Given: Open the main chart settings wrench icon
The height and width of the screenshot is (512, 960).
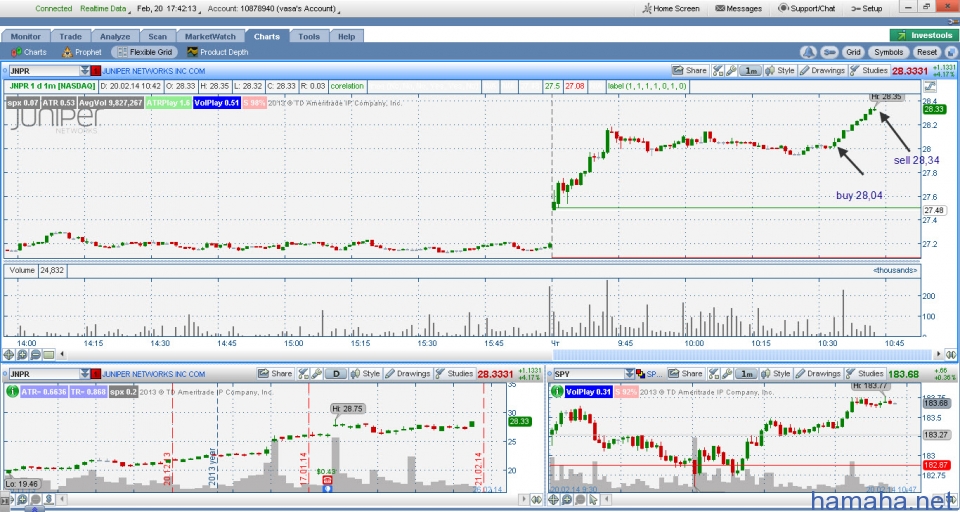Looking at the screenshot, I should pyautogui.click(x=730, y=70).
